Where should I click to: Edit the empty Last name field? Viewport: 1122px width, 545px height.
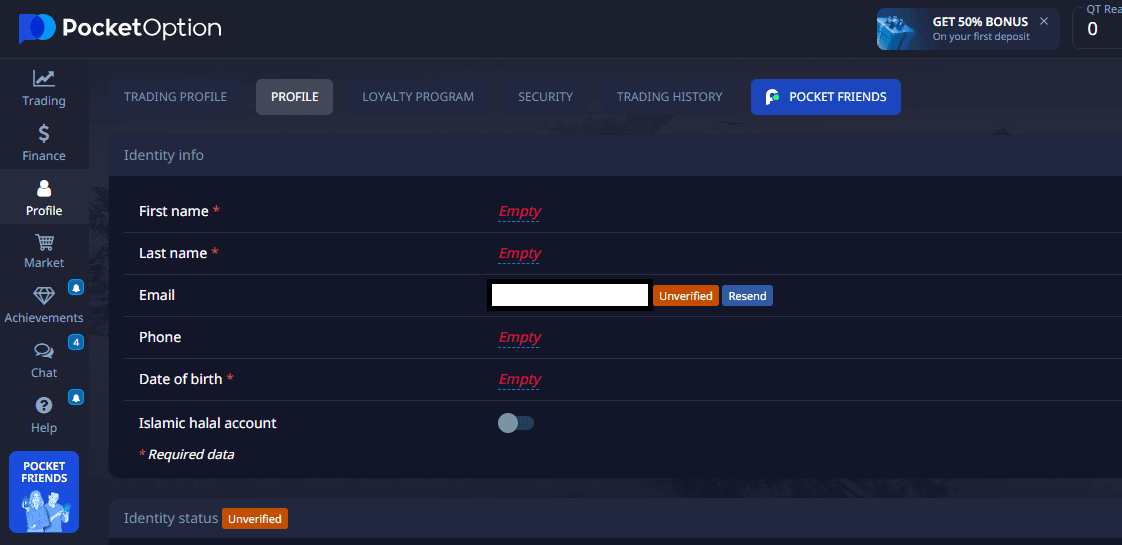519,254
